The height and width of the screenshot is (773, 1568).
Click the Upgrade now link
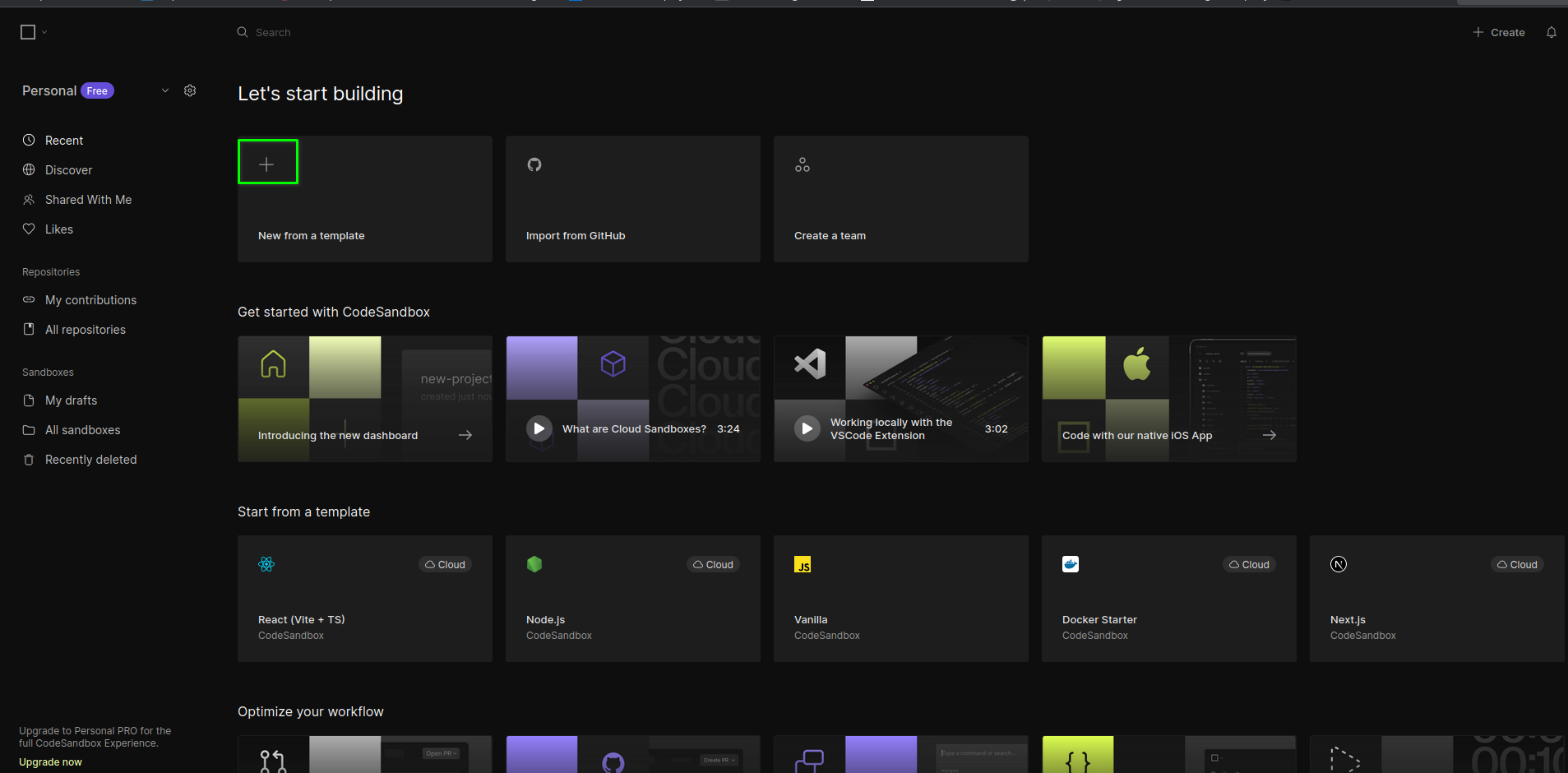pyautogui.click(x=50, y=762)
